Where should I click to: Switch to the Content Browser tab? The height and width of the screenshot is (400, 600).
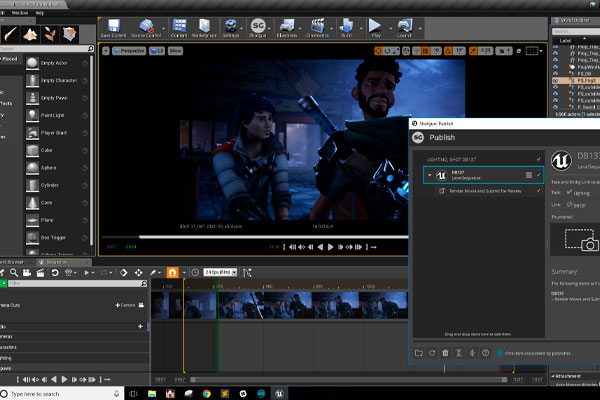pyautogui.click(x=12, y=262)
